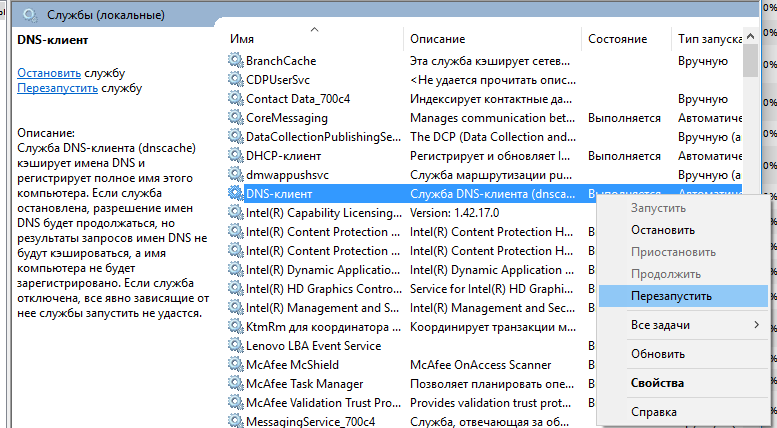Viewport: 777px width, 428px height.
Task: Click the CDPUserSvc service gear icon
Action: point(235,79)
